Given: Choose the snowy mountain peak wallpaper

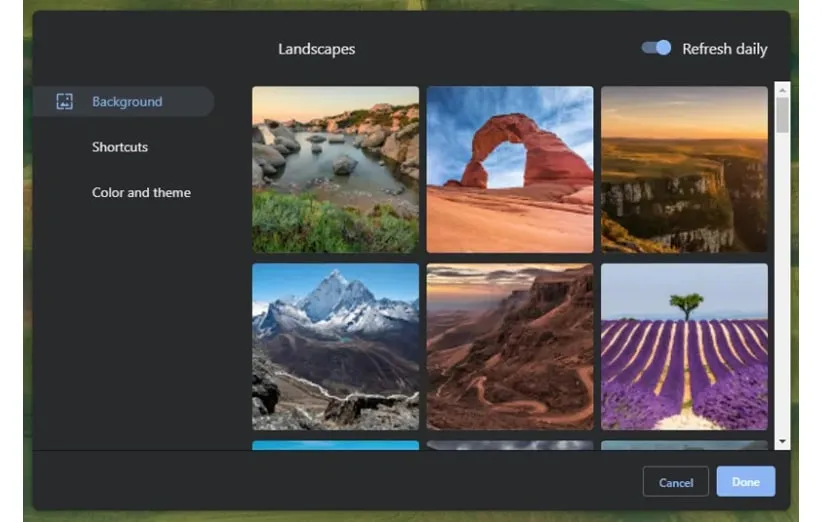Looking at the screenshot, I should [335, 346].
